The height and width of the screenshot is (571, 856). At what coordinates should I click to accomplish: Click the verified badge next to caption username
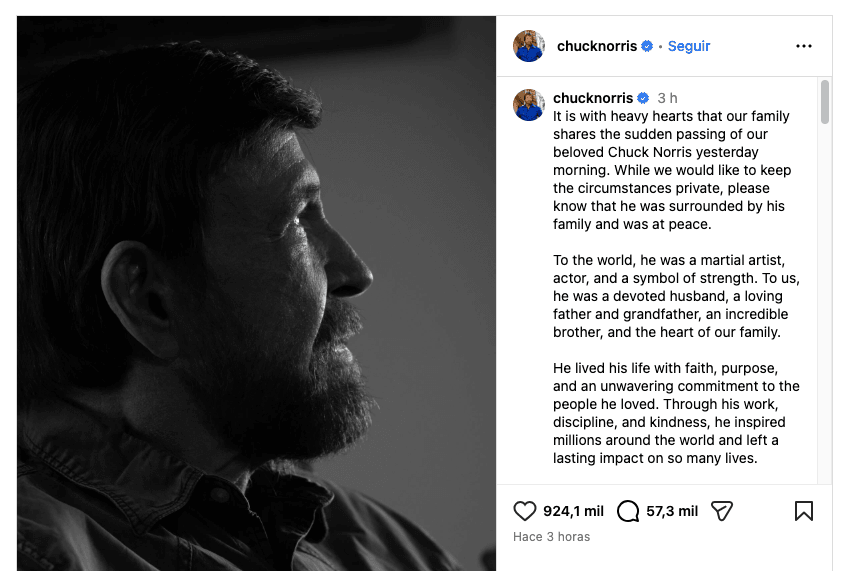[643, 98]
